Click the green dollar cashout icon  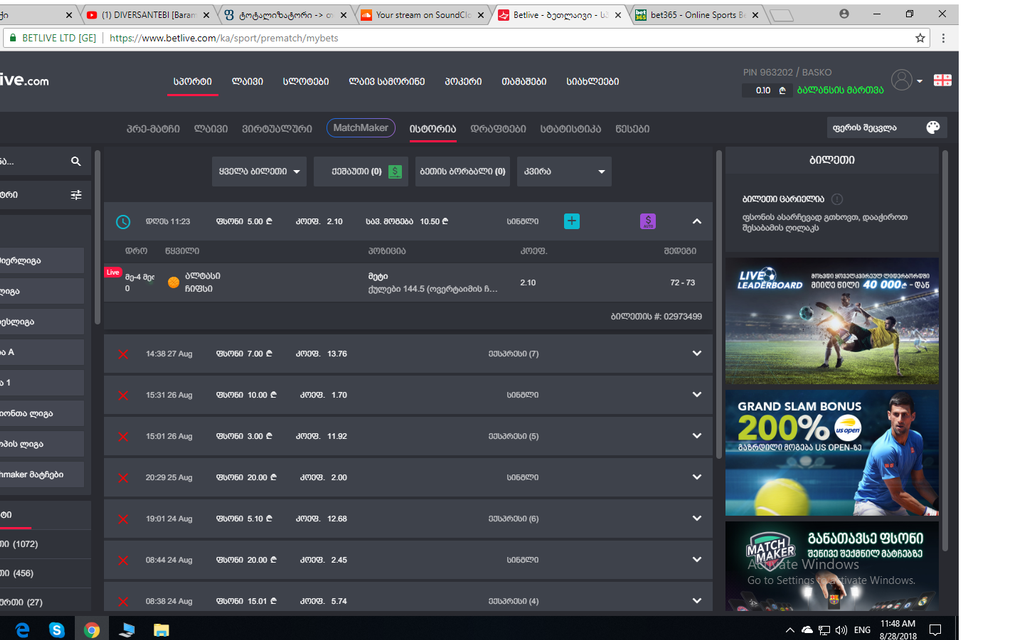click(395, 172)
